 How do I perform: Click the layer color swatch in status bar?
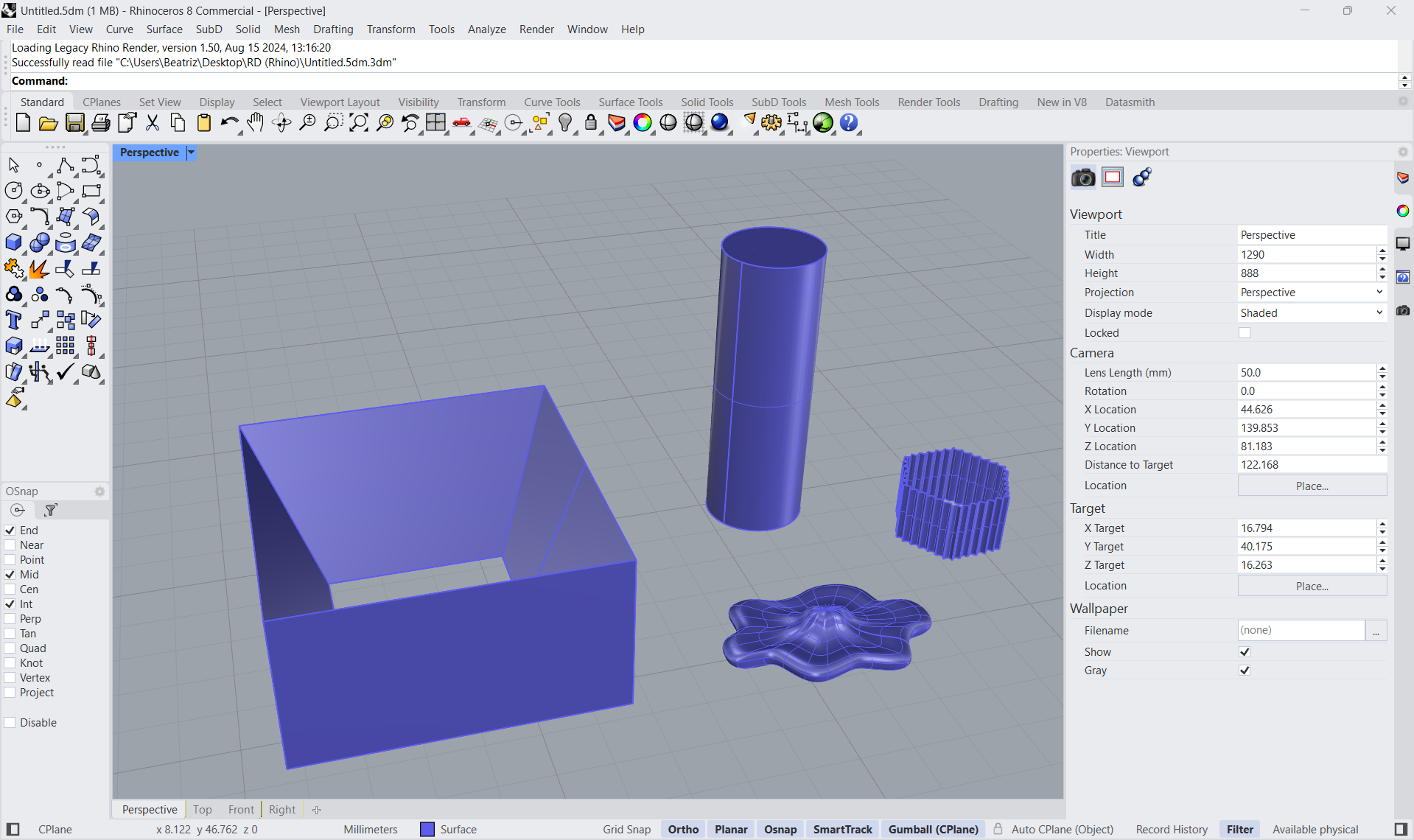(427, 829)
